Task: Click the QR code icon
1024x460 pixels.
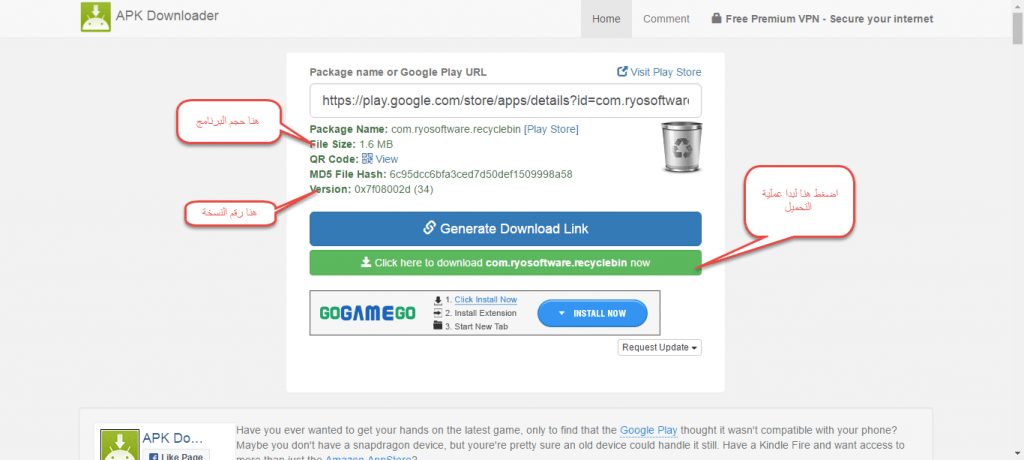Action: [x=368, y=159]
